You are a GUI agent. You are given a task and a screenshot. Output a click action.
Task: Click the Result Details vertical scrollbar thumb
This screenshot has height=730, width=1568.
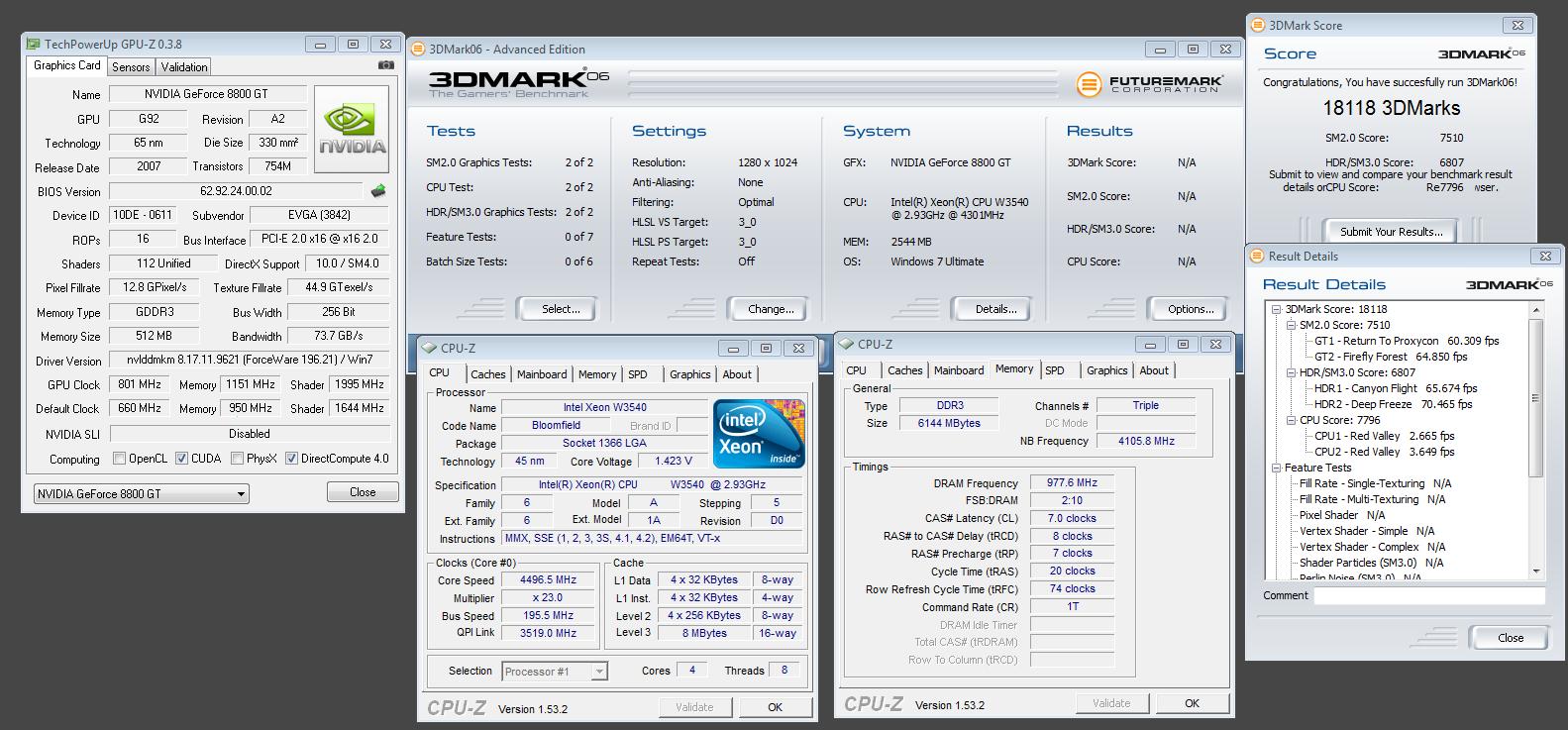(1536, 396)
